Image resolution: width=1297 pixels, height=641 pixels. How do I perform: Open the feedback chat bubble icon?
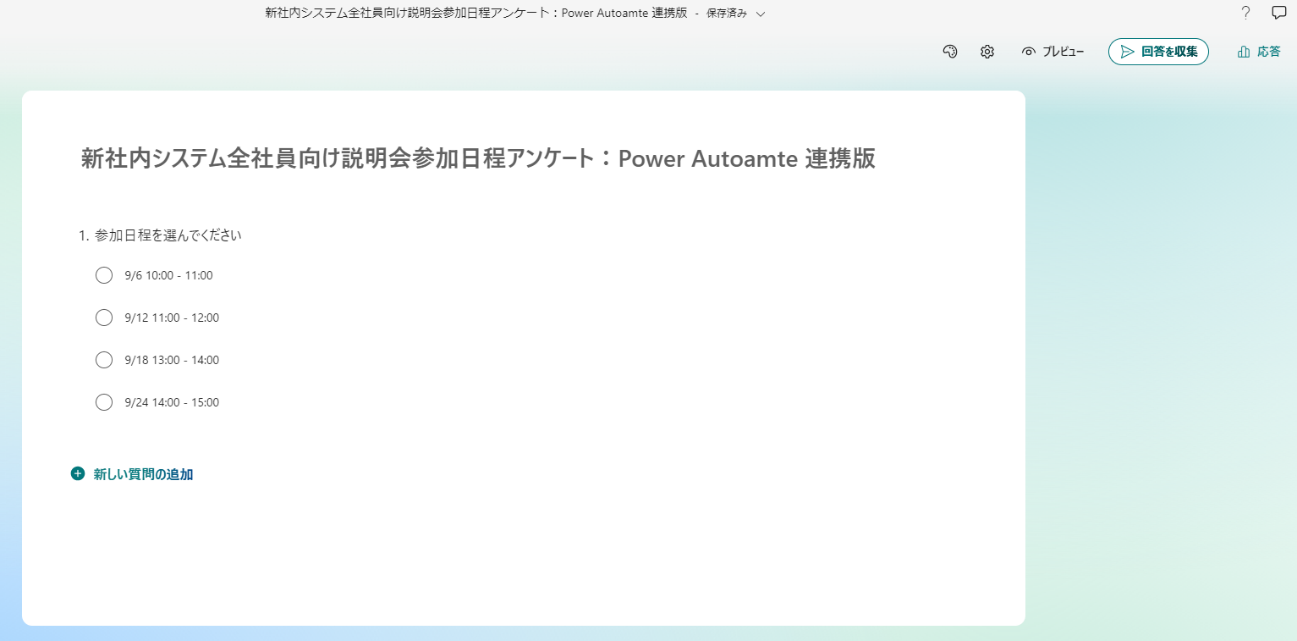[1278, 13]
